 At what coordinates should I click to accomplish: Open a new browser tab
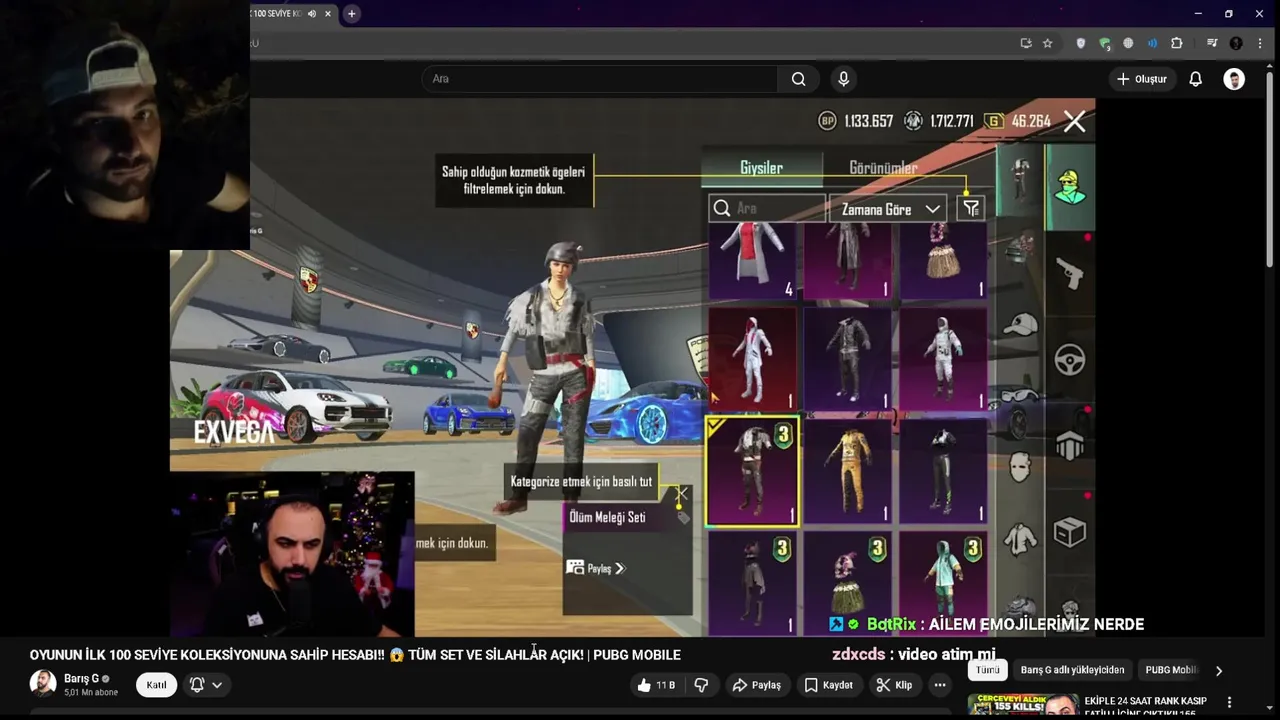(x=351, y=14)
